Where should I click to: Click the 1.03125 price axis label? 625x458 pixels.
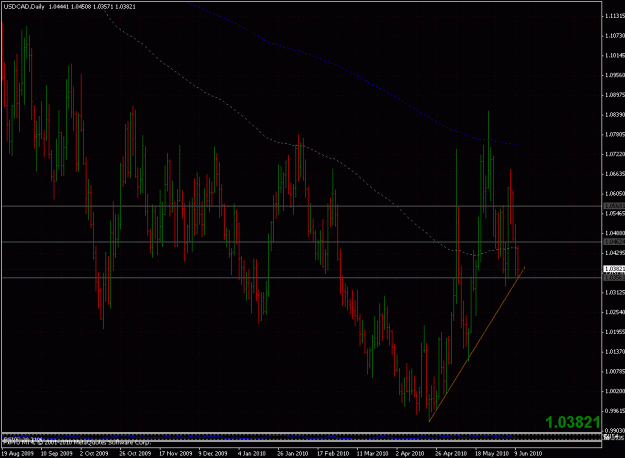tap(614, 292)
